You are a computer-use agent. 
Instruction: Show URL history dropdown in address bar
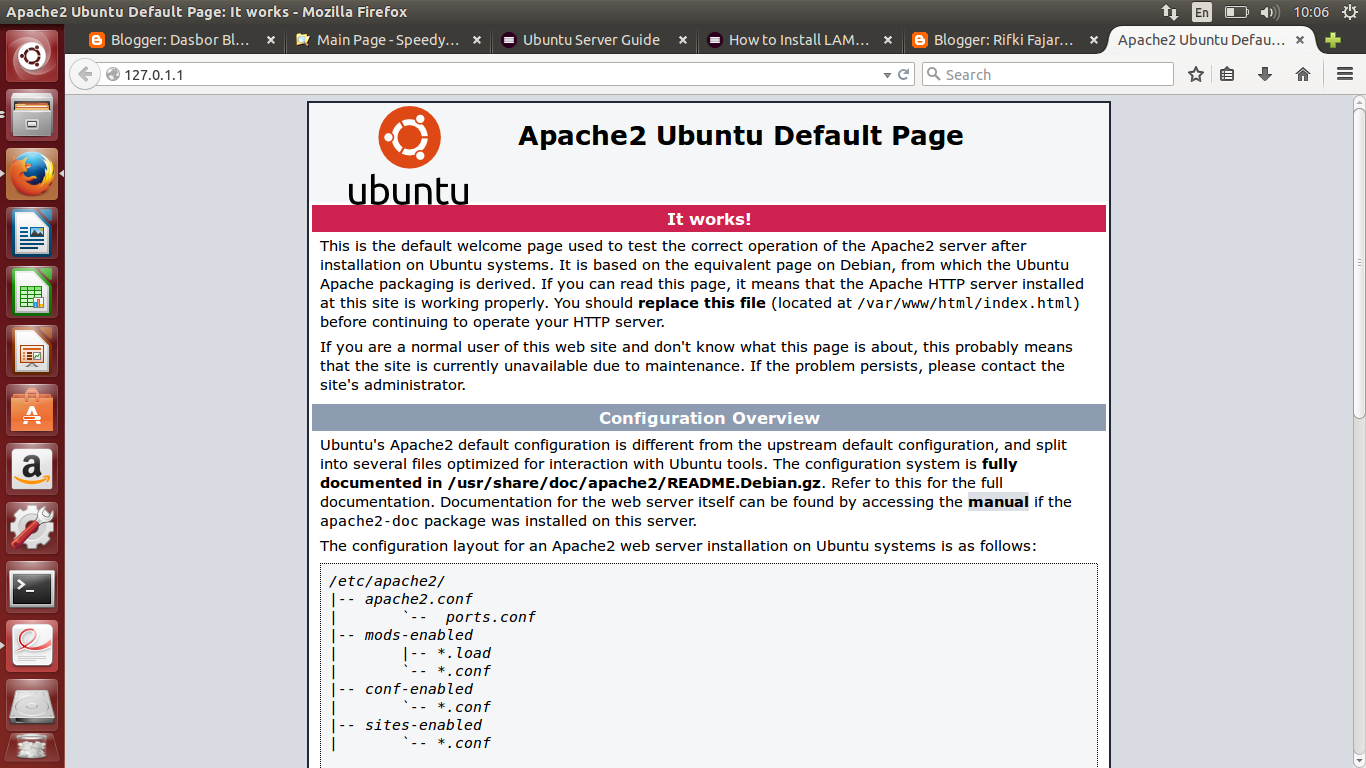point(886,75)
